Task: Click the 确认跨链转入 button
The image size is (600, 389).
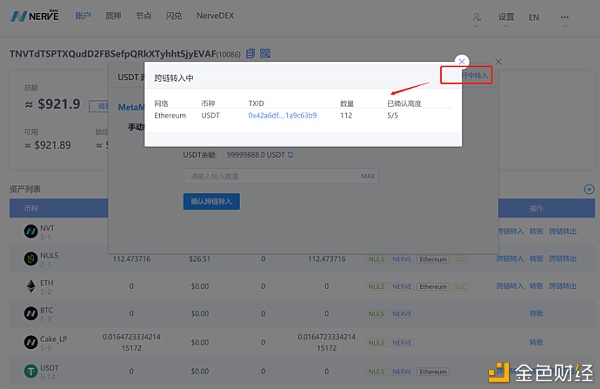Action: click(211, 201)
